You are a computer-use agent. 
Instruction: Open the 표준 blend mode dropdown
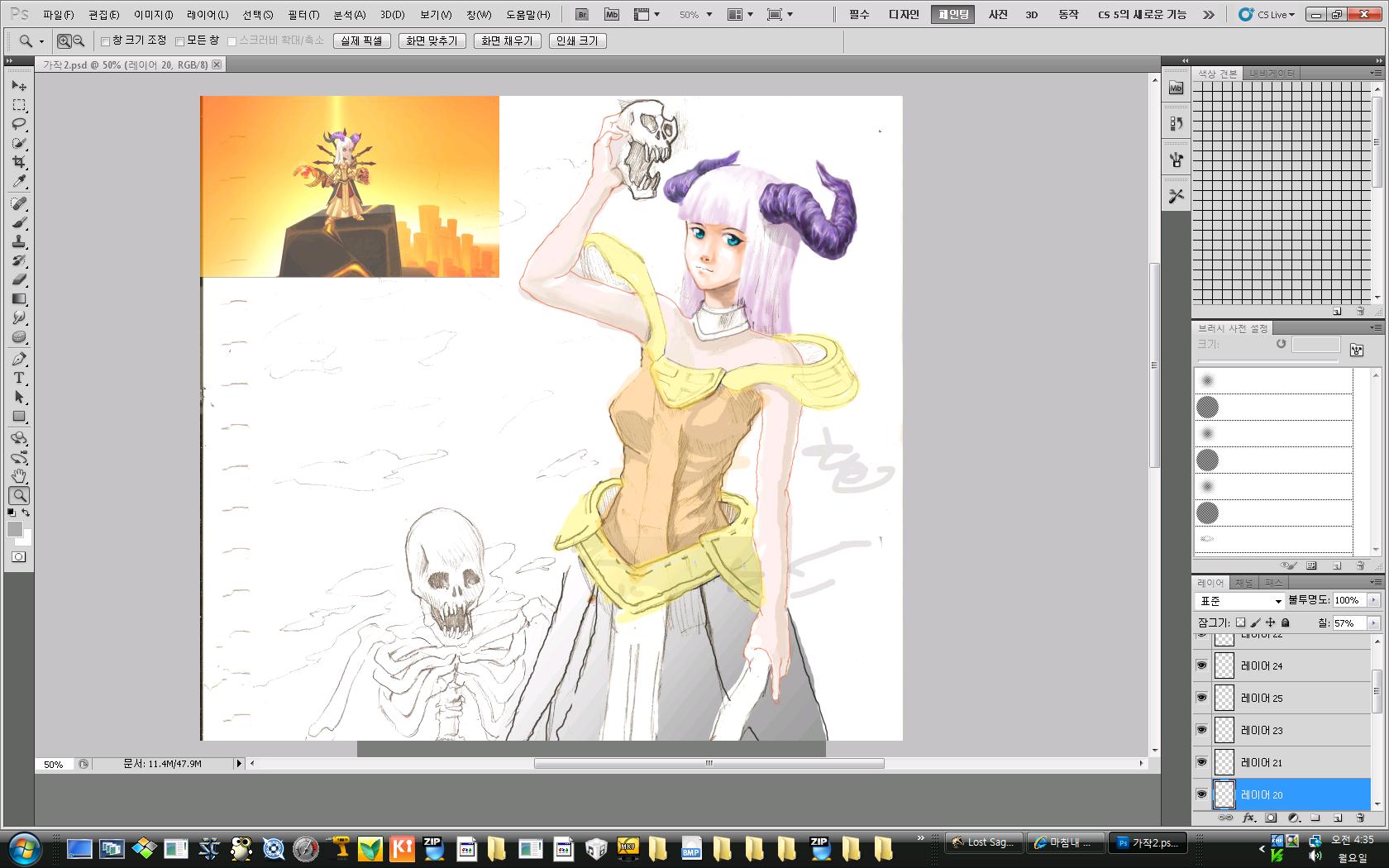point(1239,600)
